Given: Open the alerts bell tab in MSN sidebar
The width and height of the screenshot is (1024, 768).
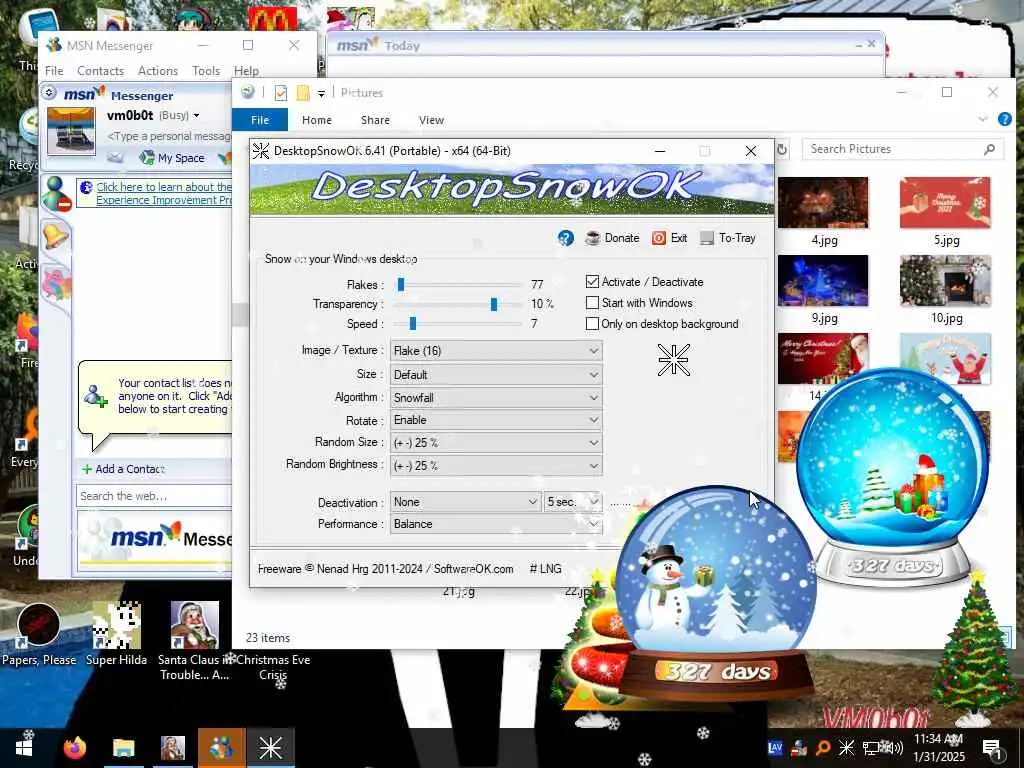Looking at the screenshot, I should coord(56,235).
